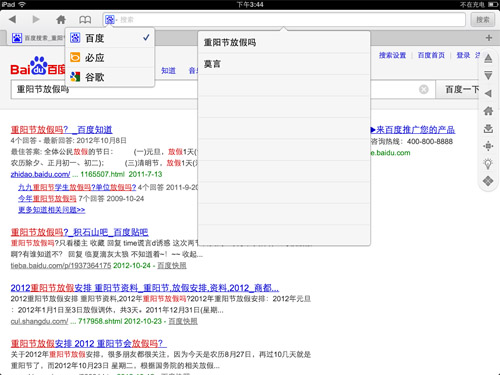Viewport: 500px width, 375px height.
Task: Tap the 搜索 button in the toolbar
Action: [482, 20]
